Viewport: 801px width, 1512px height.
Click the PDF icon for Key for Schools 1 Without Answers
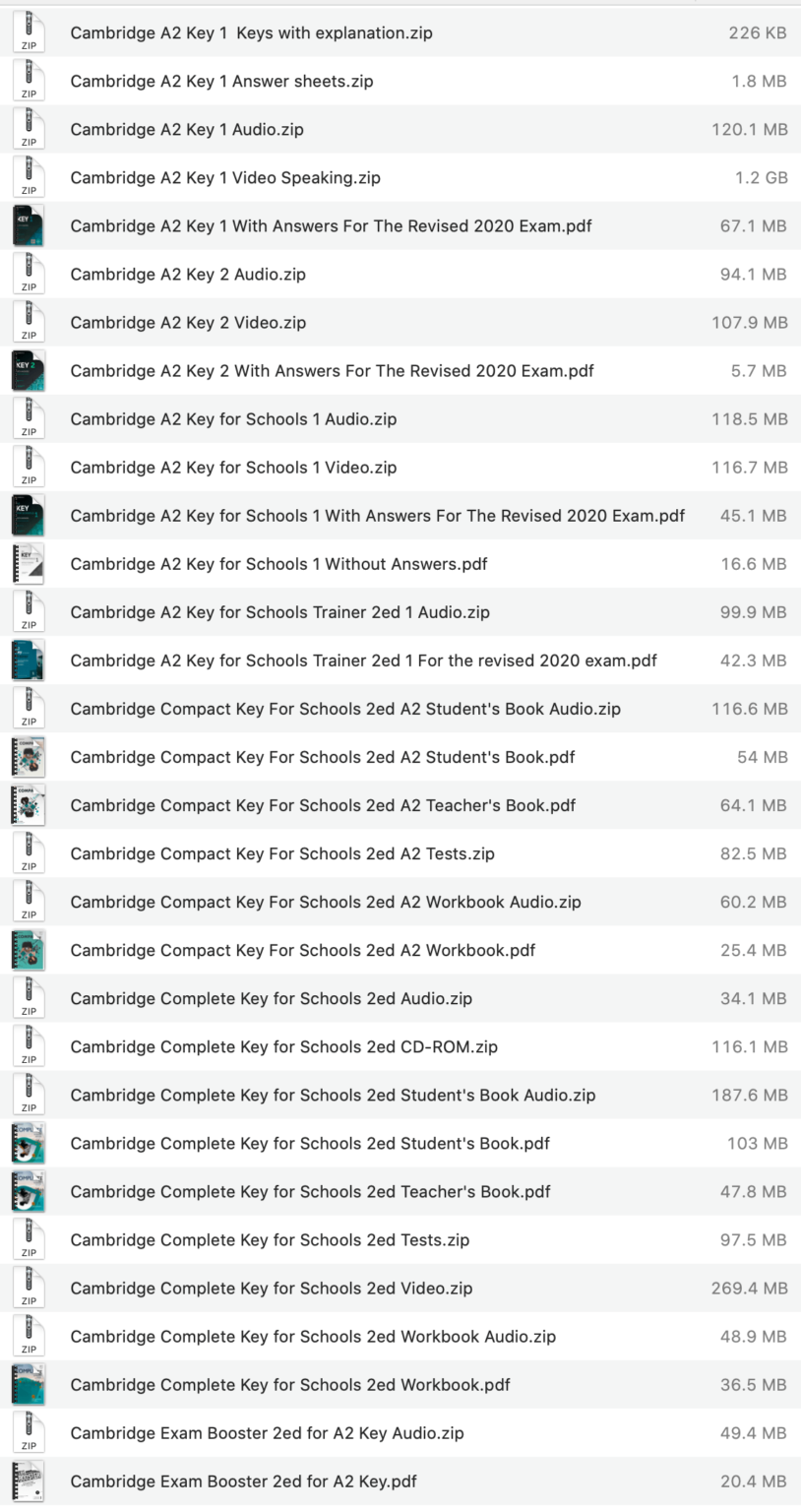[x=30, y=563]
